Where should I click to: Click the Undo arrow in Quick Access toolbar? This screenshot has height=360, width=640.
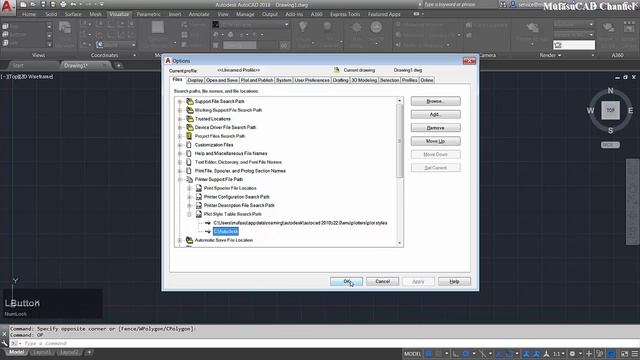click(73, 4)
